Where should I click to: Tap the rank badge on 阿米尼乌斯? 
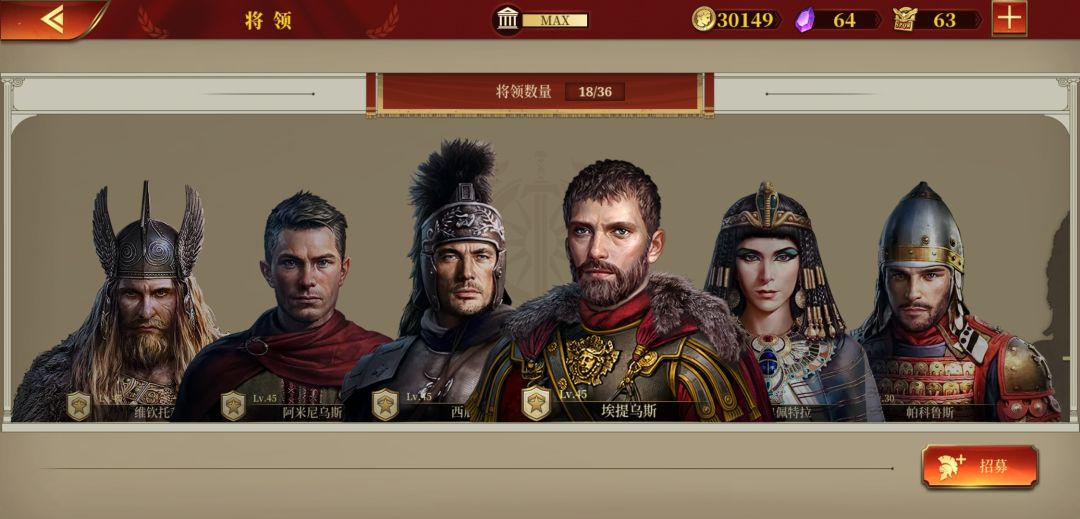coord(233,405)
